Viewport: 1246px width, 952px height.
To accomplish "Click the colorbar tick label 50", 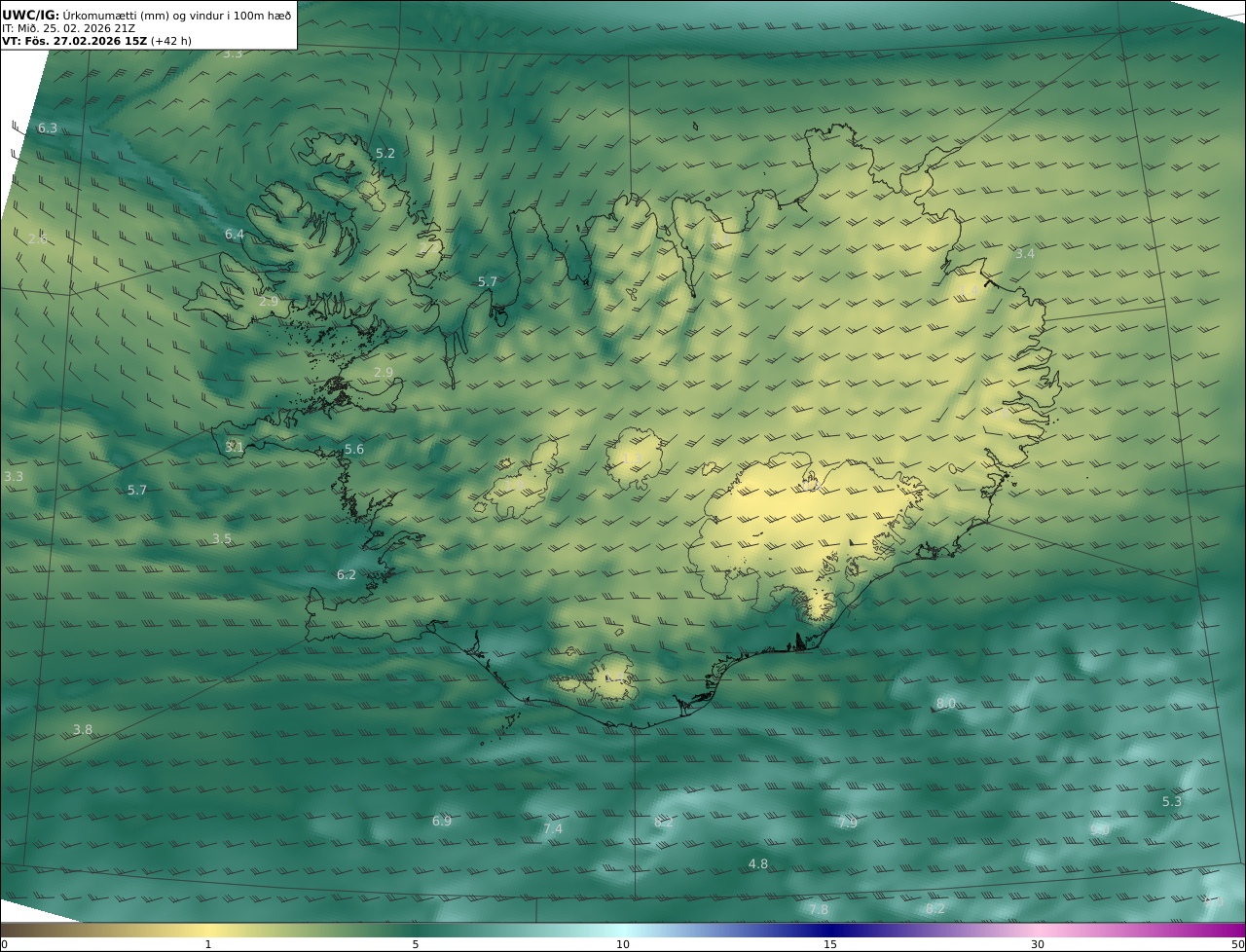I will [1238, 944].
